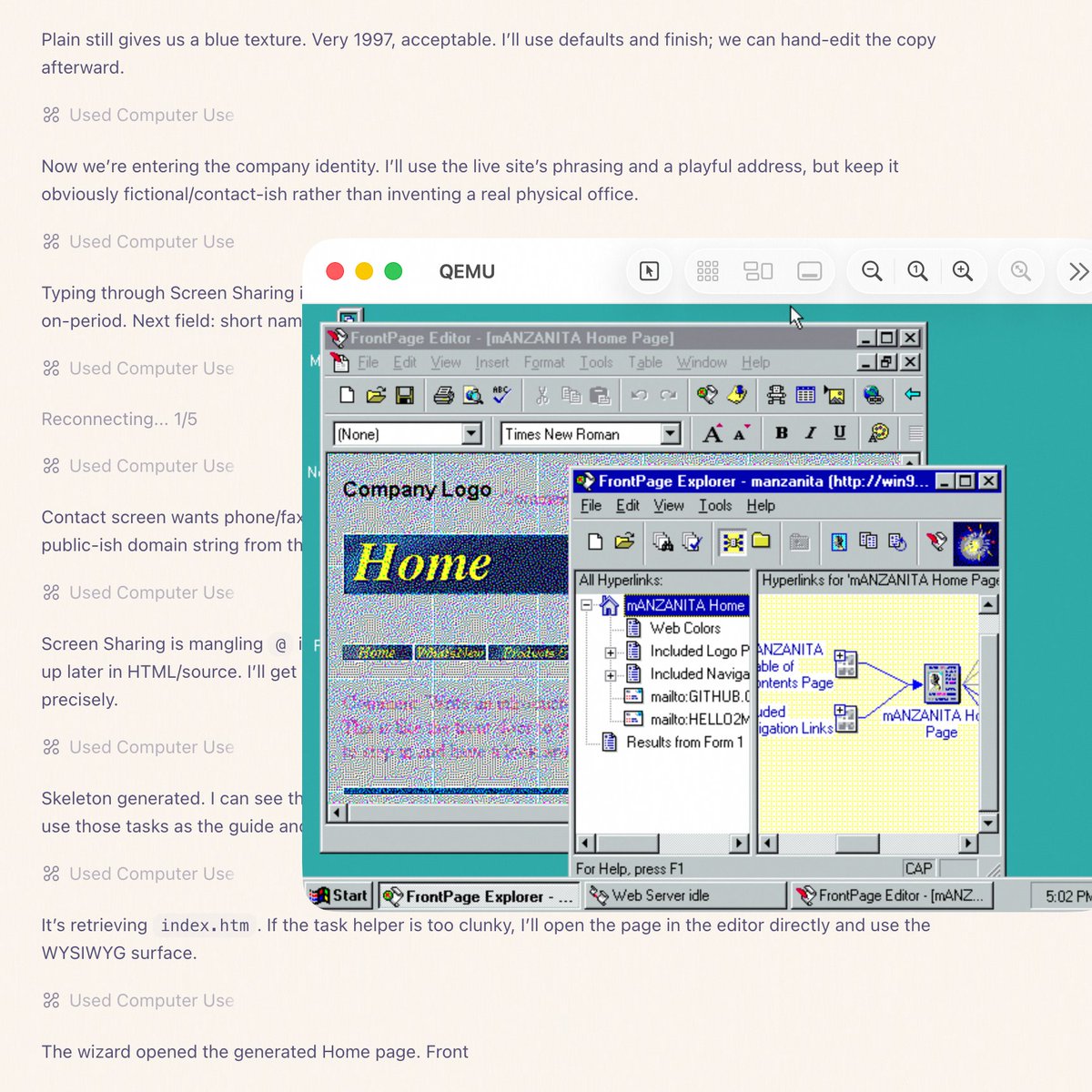Open Window menu in FrontPage Editor

(702, 362)
